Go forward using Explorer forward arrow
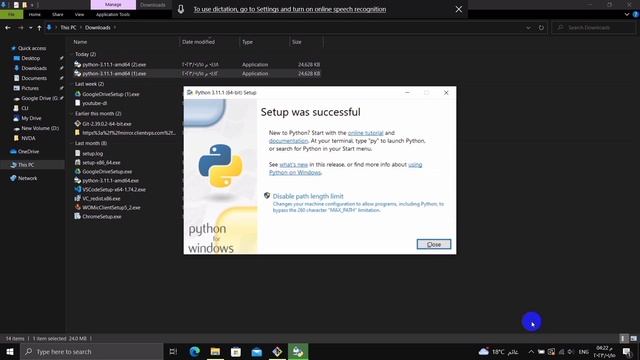Viewport: 640px width, 360px height. pos(20,28)
